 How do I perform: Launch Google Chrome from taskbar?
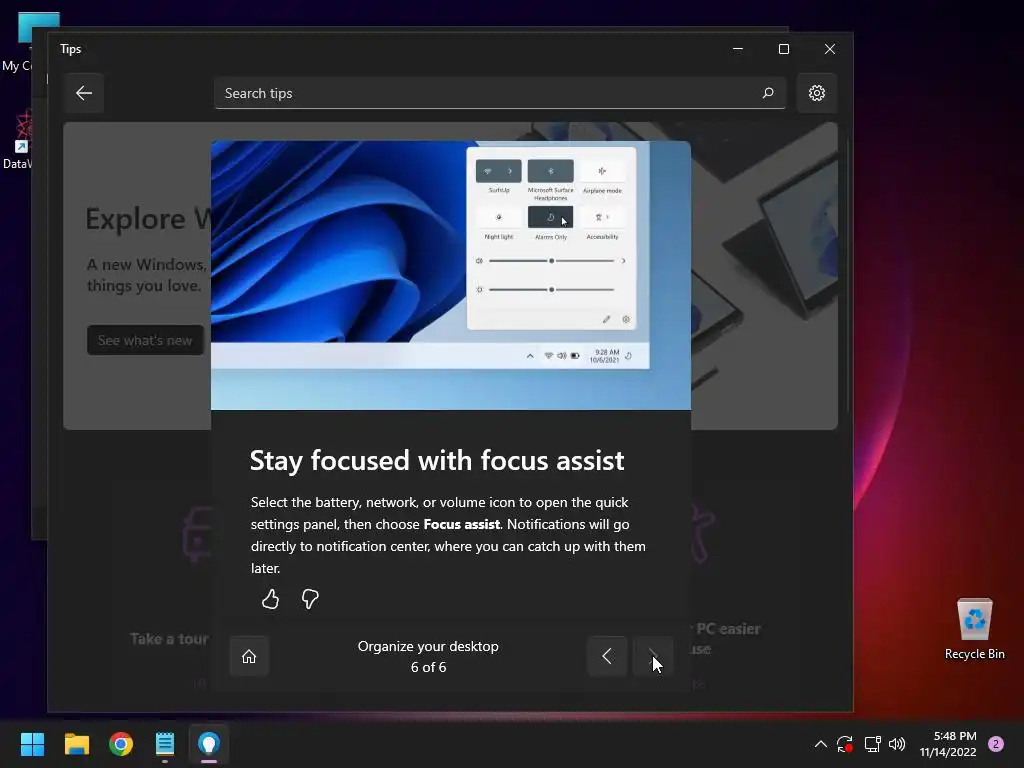tap(121, 744)
